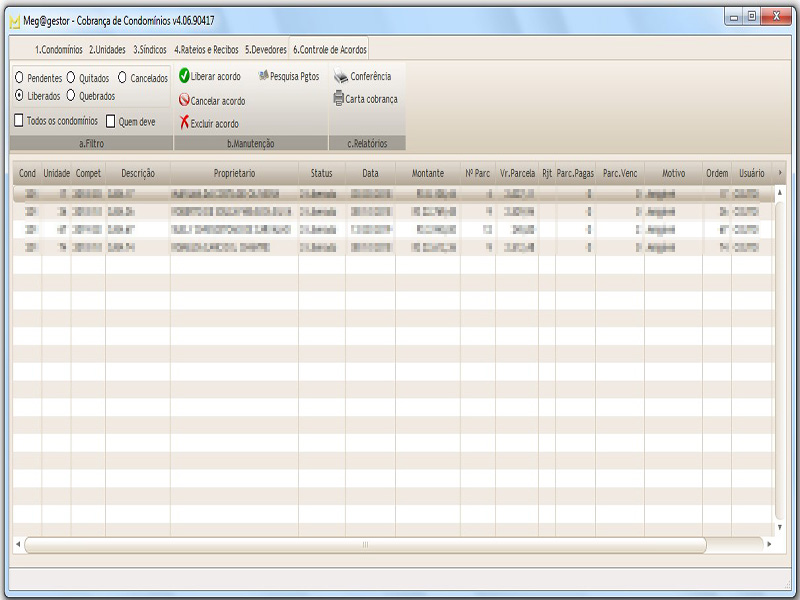800x600 pixels.
Task: Click the Cancelar acordo red icon
Action: click(x=185, y=100)
